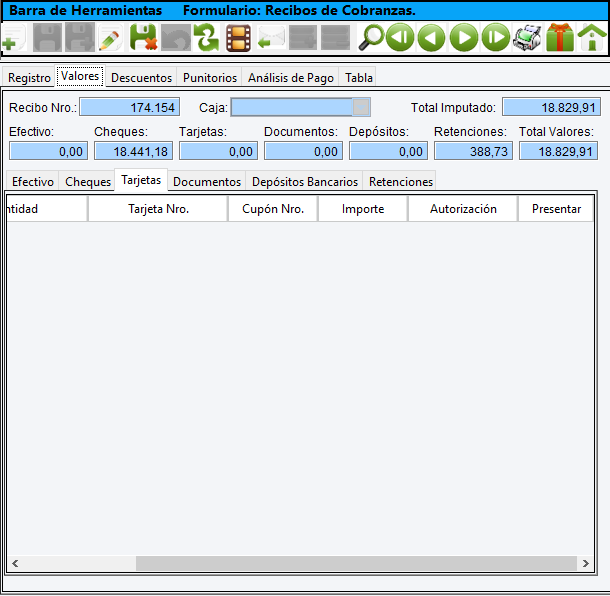Jump to last record button
Viewport: 610px width, 596px height.
(495, 39)
